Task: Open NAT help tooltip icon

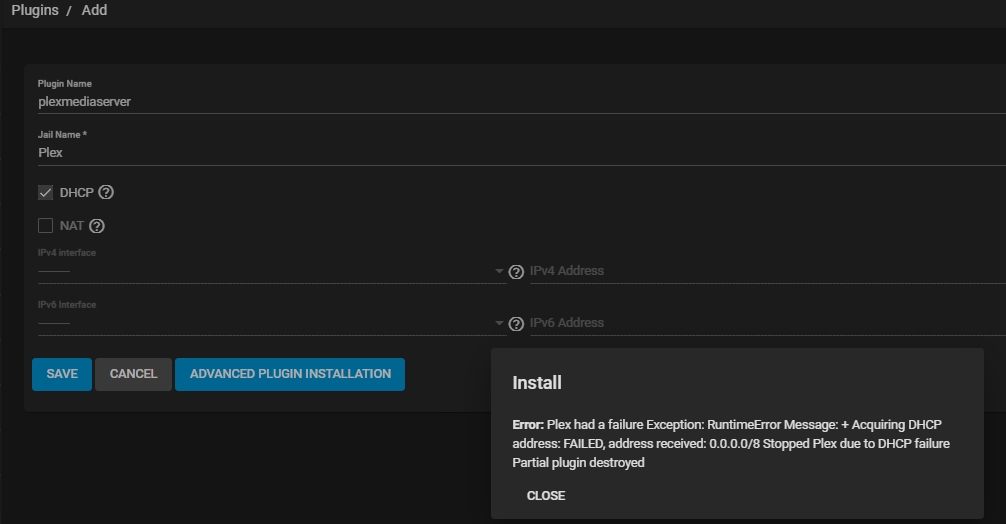Action: [96, 226]
